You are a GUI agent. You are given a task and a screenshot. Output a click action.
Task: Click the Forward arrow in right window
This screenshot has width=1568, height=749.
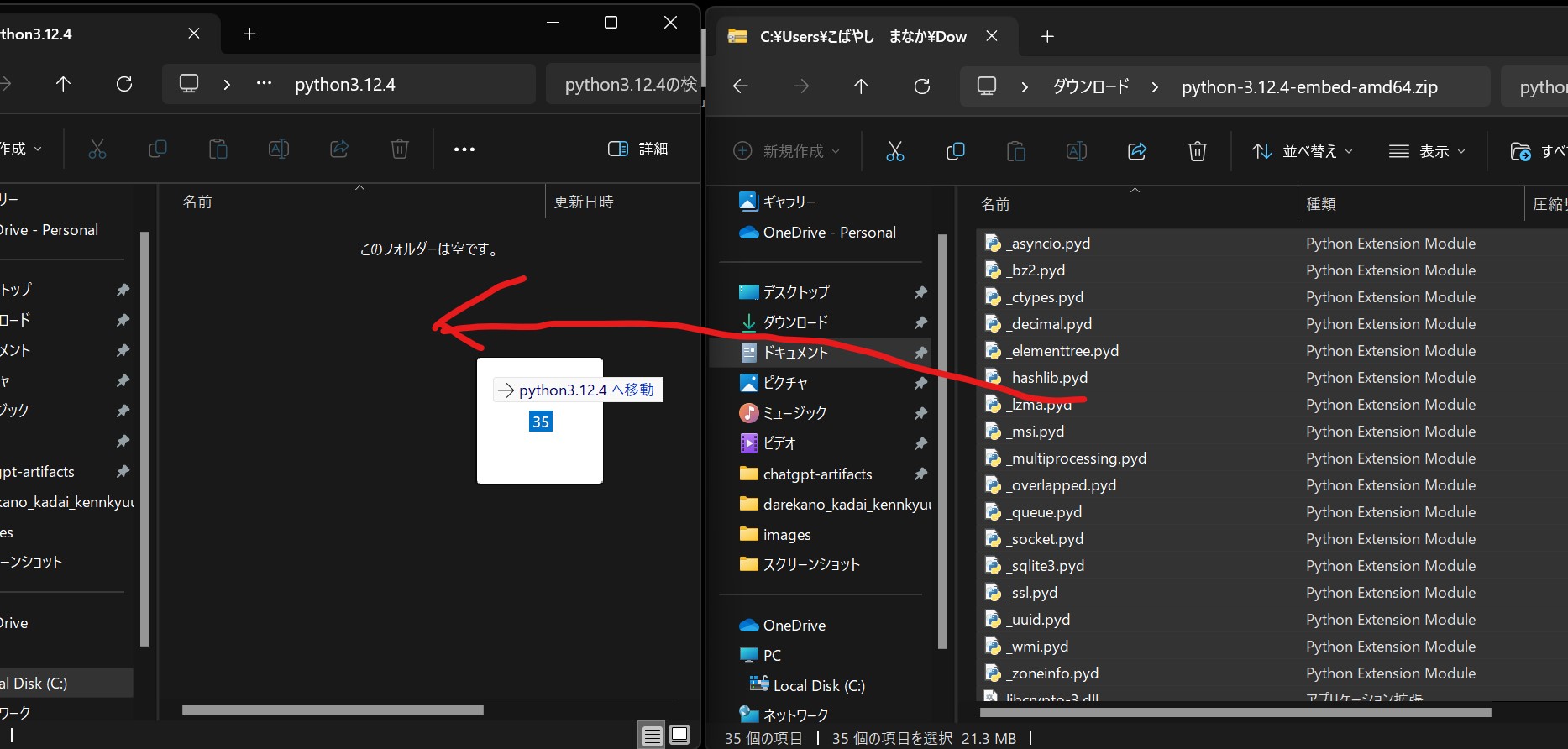(800, 86)
